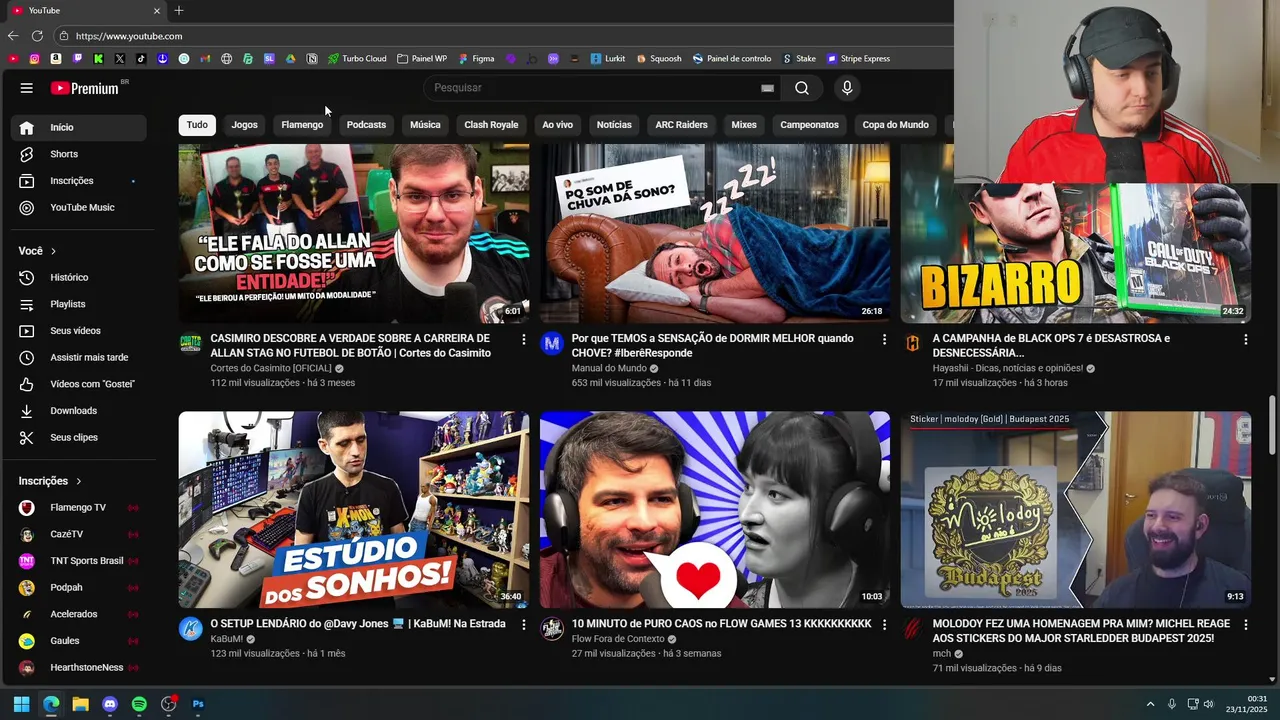Select the Mixes filter chip
Screen dimensions: 1280x720
744,125
